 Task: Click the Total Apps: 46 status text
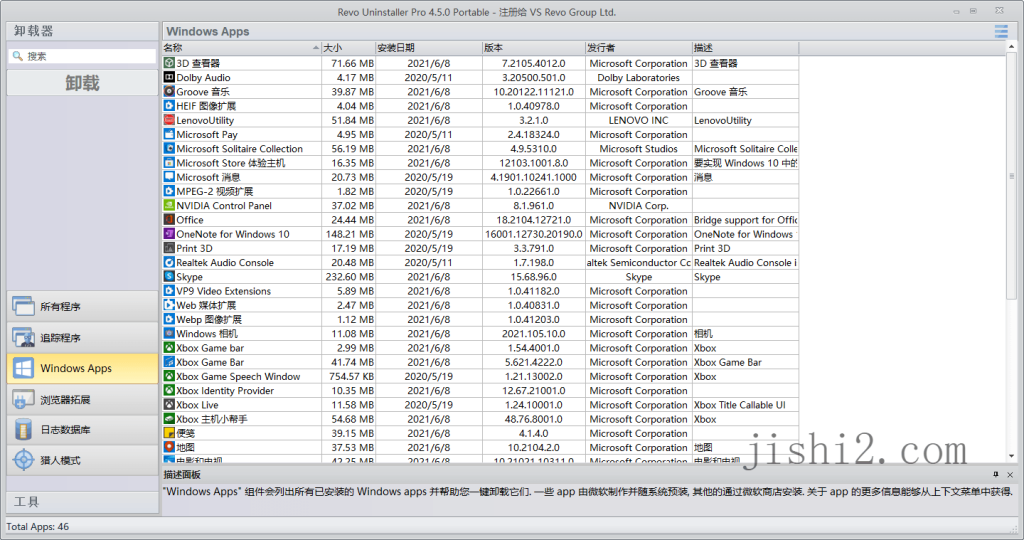click(x=37, y=526)
